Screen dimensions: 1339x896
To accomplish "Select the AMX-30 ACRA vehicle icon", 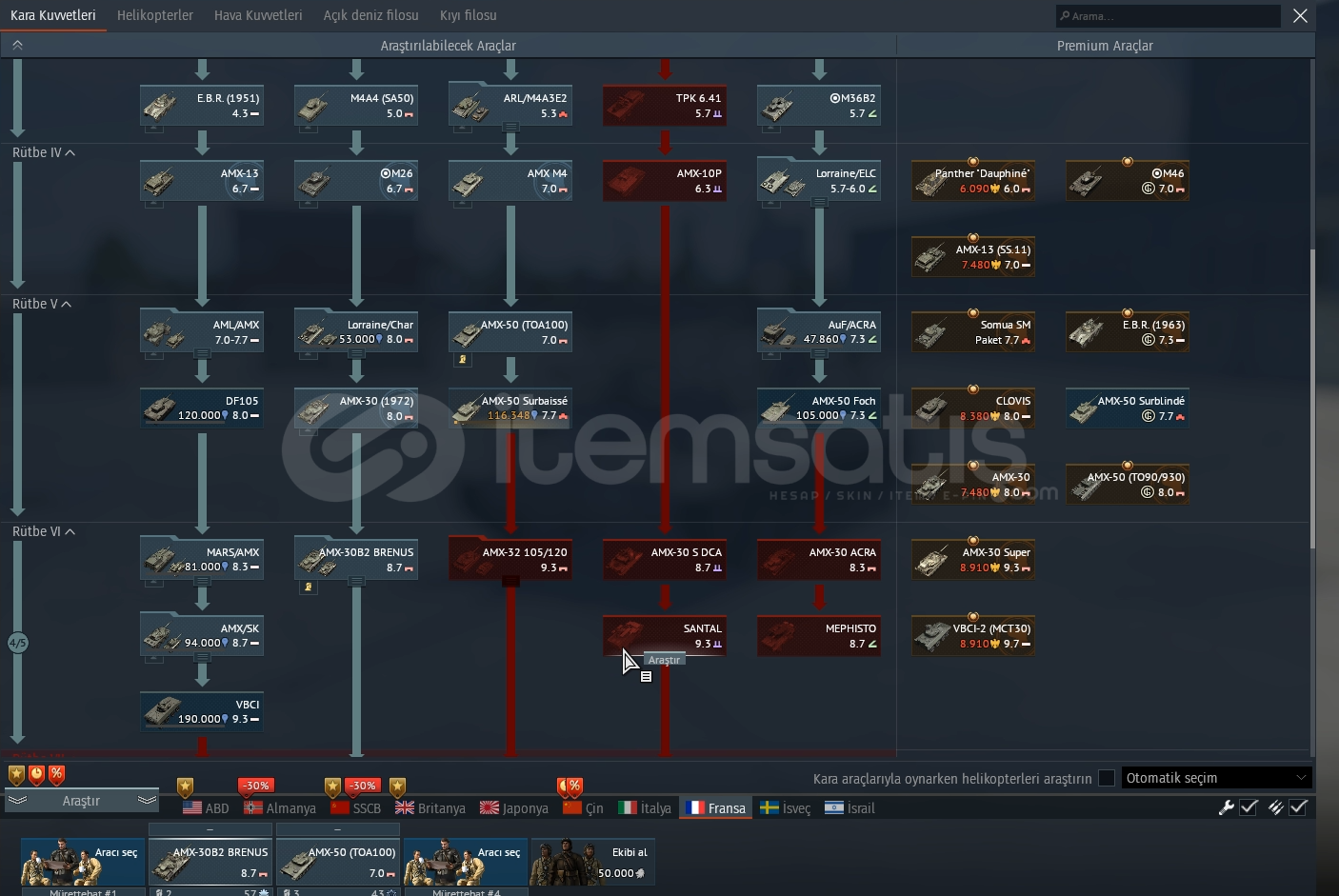I will click(819, 560).
